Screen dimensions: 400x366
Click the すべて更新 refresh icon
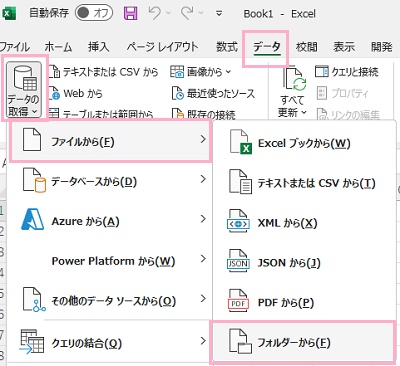pos(294,79)
